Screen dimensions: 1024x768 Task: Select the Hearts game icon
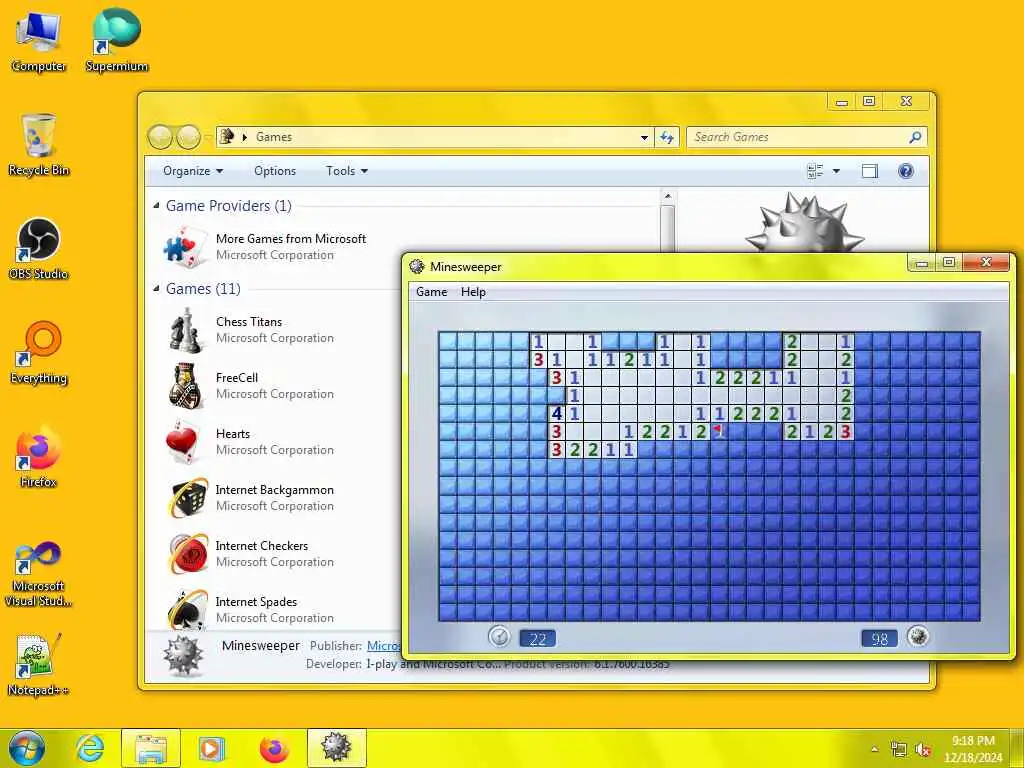click(184, 442)
